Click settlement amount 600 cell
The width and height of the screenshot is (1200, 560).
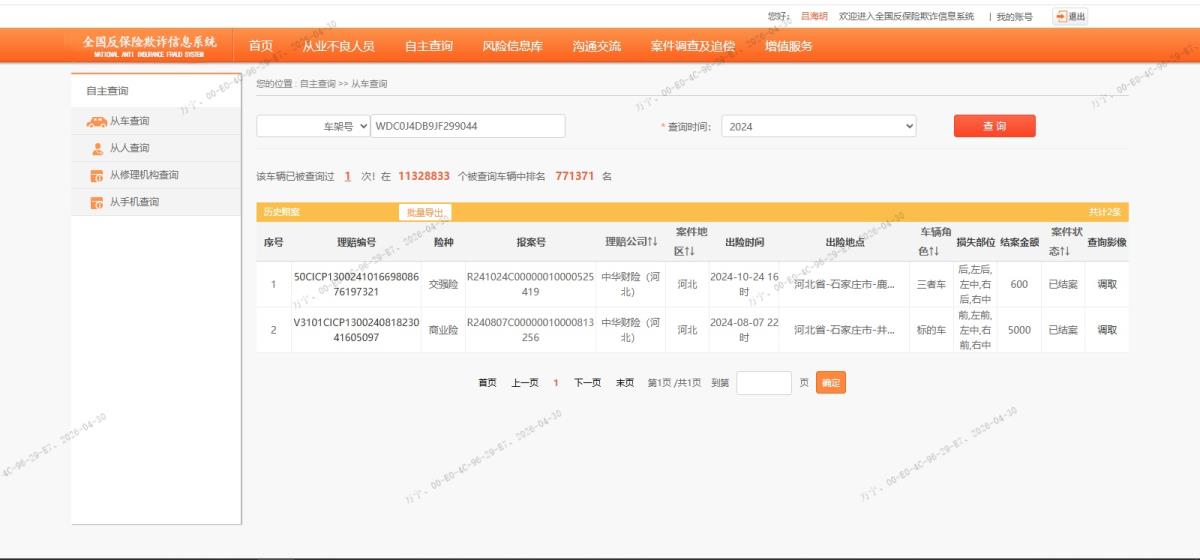click(x=1019, y=284)
